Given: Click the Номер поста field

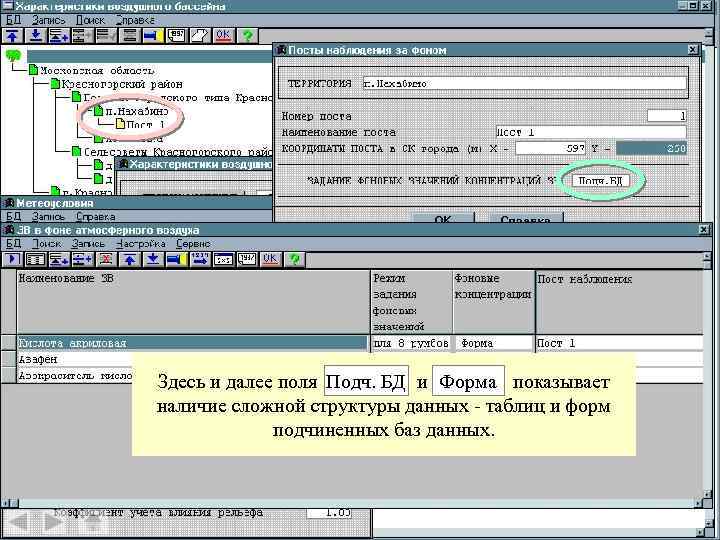Looking at the screenshot, I should (666, 116).
